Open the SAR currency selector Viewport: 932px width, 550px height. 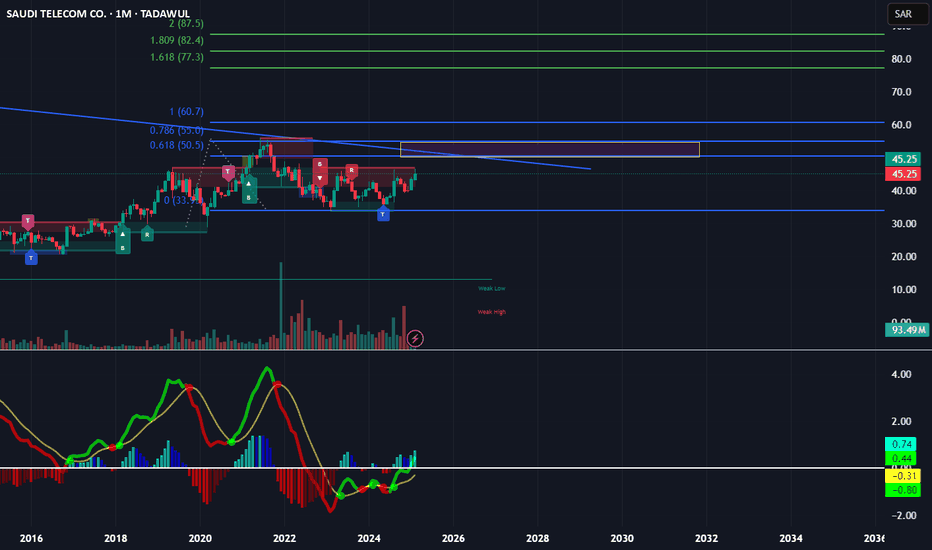tap(908, 14)
